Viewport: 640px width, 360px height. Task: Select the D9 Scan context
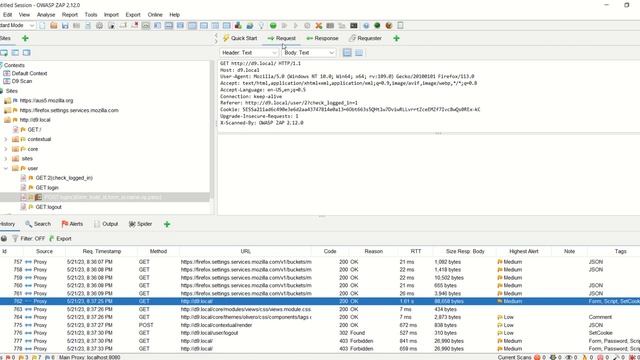(22, 81)
